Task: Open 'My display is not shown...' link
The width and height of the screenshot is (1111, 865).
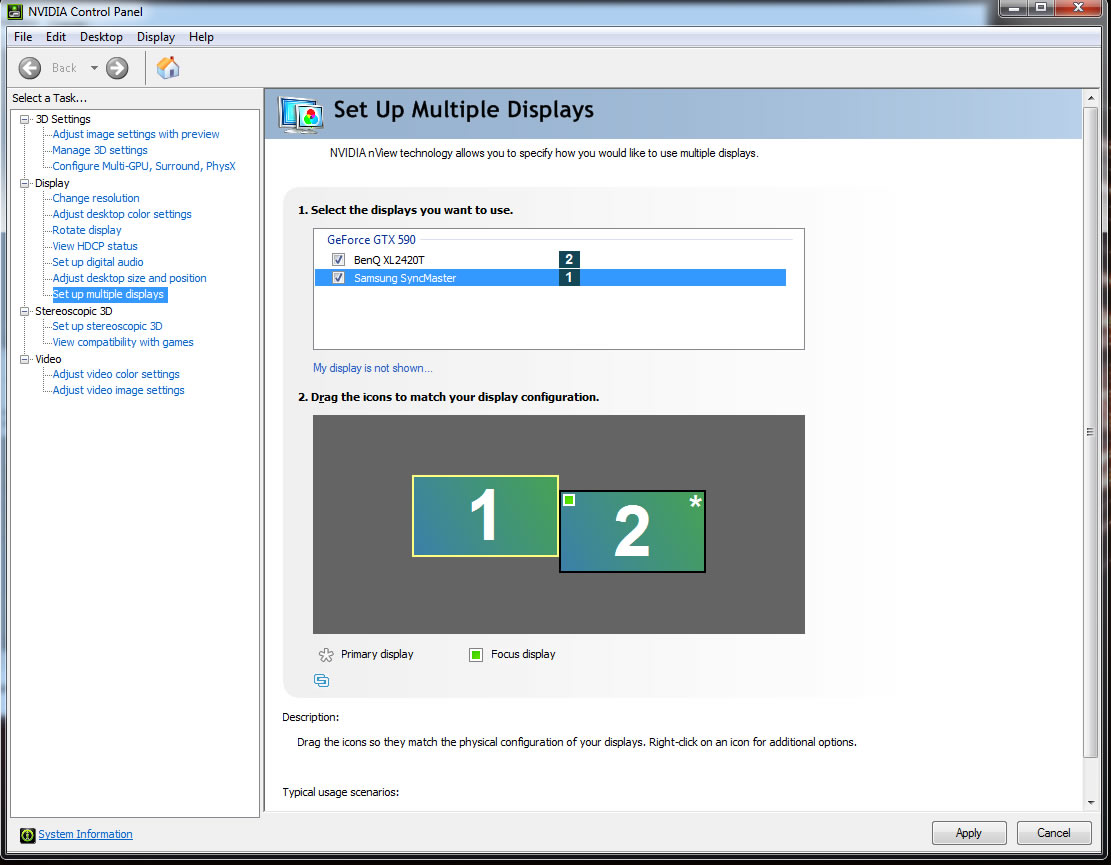Action: tap(372, 368)
